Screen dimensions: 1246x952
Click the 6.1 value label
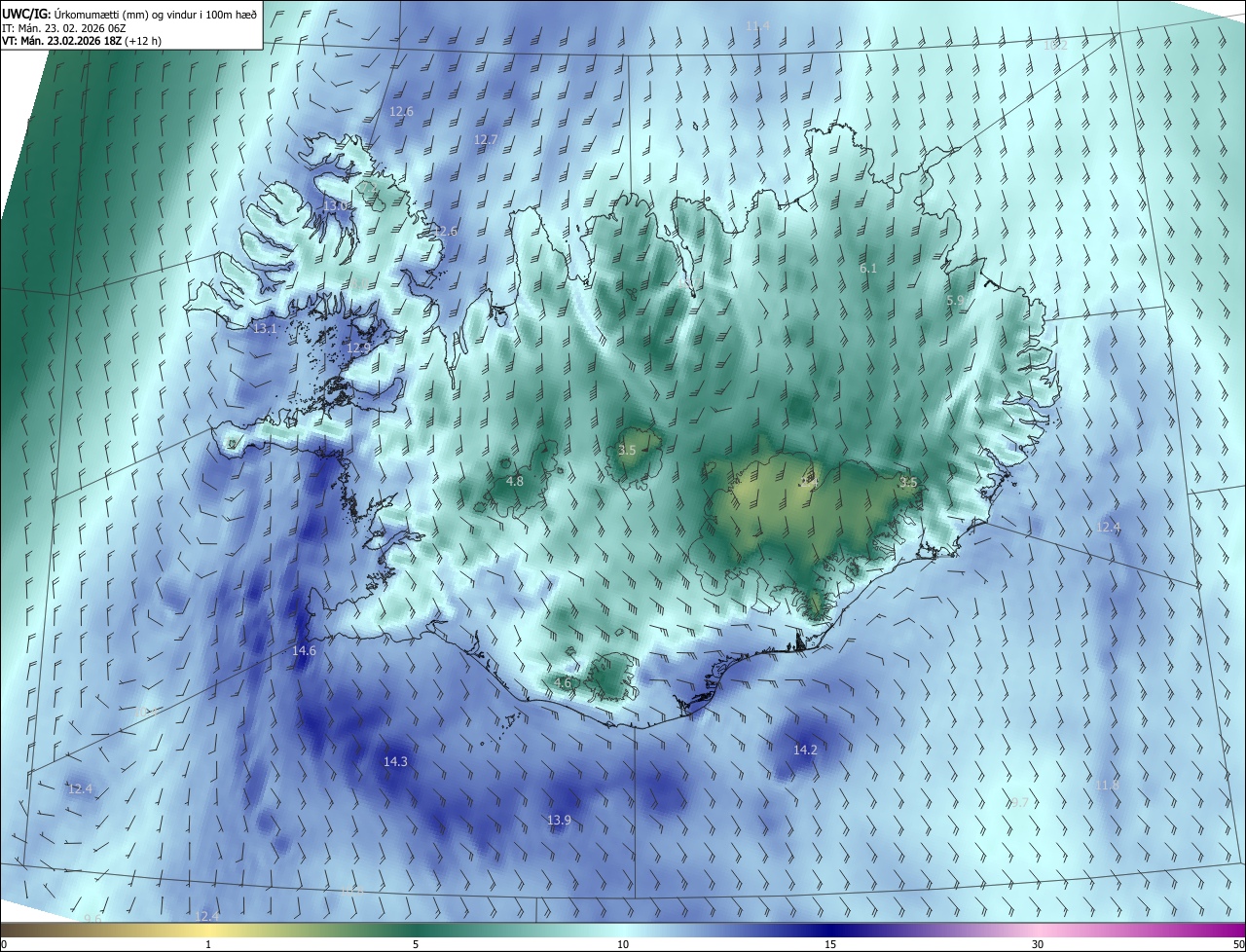point(868,268)
